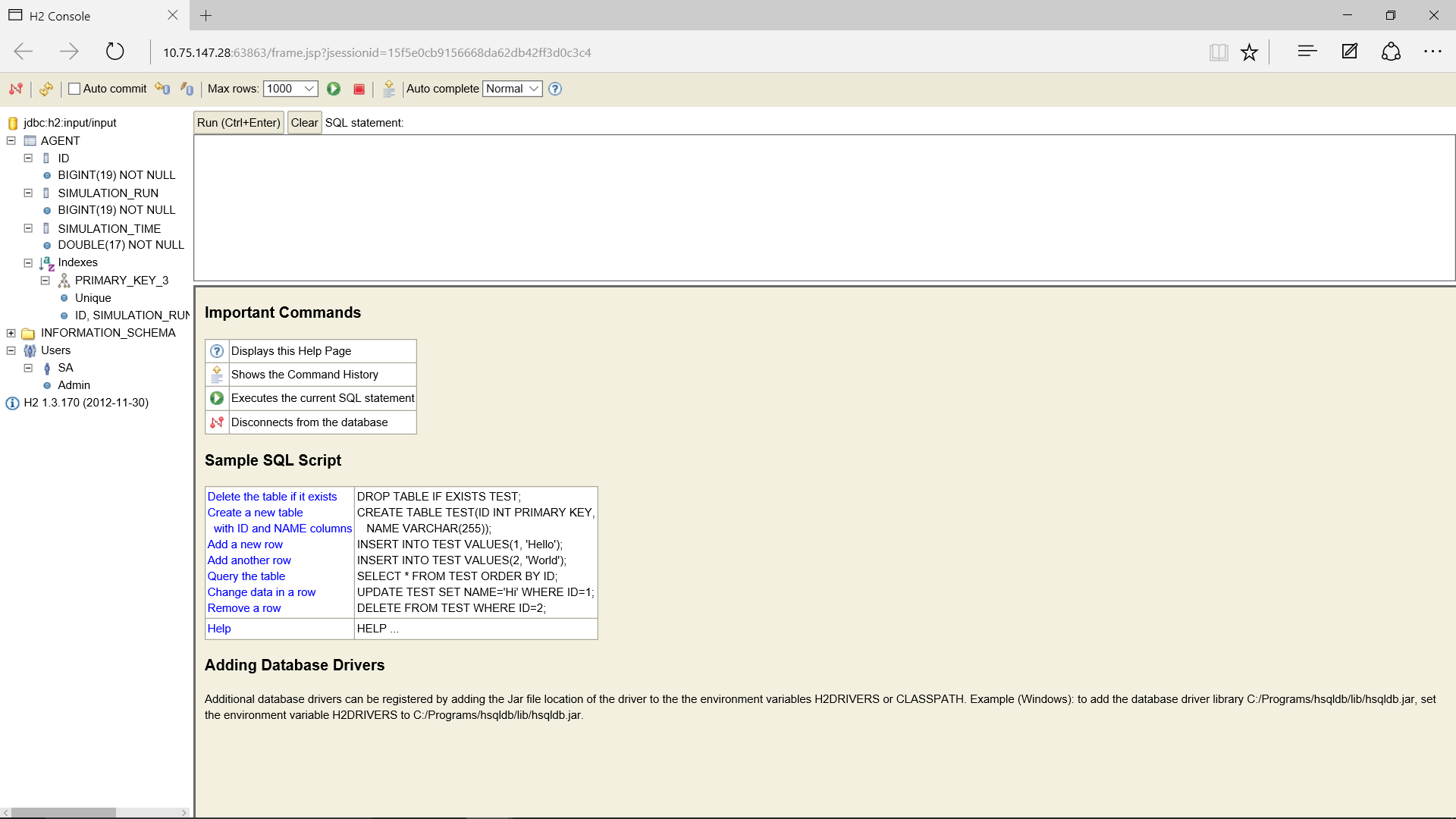
Task: Click the Run (Ctrl+Enter) button
Action: (x=239, y=123)
